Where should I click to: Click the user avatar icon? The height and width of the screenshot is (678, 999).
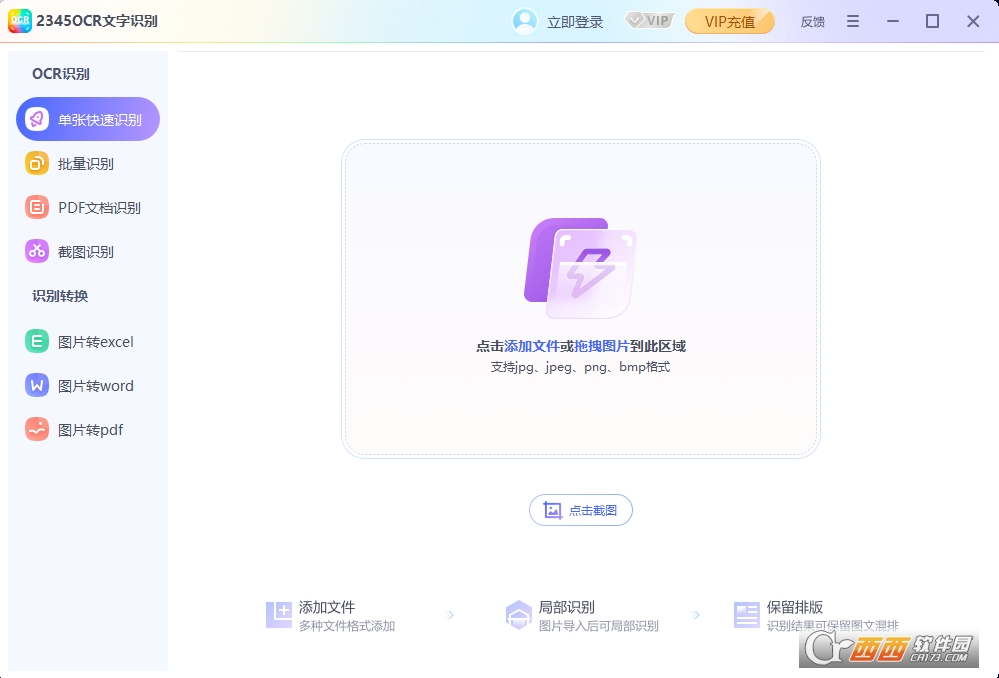coord(527,21)
